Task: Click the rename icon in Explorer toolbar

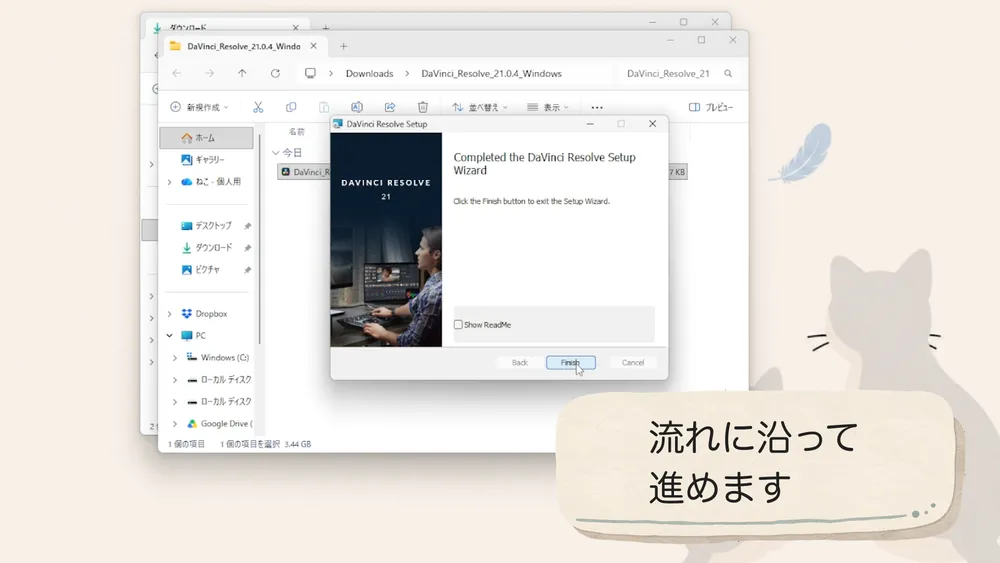Action: click(x=357, y=107)
